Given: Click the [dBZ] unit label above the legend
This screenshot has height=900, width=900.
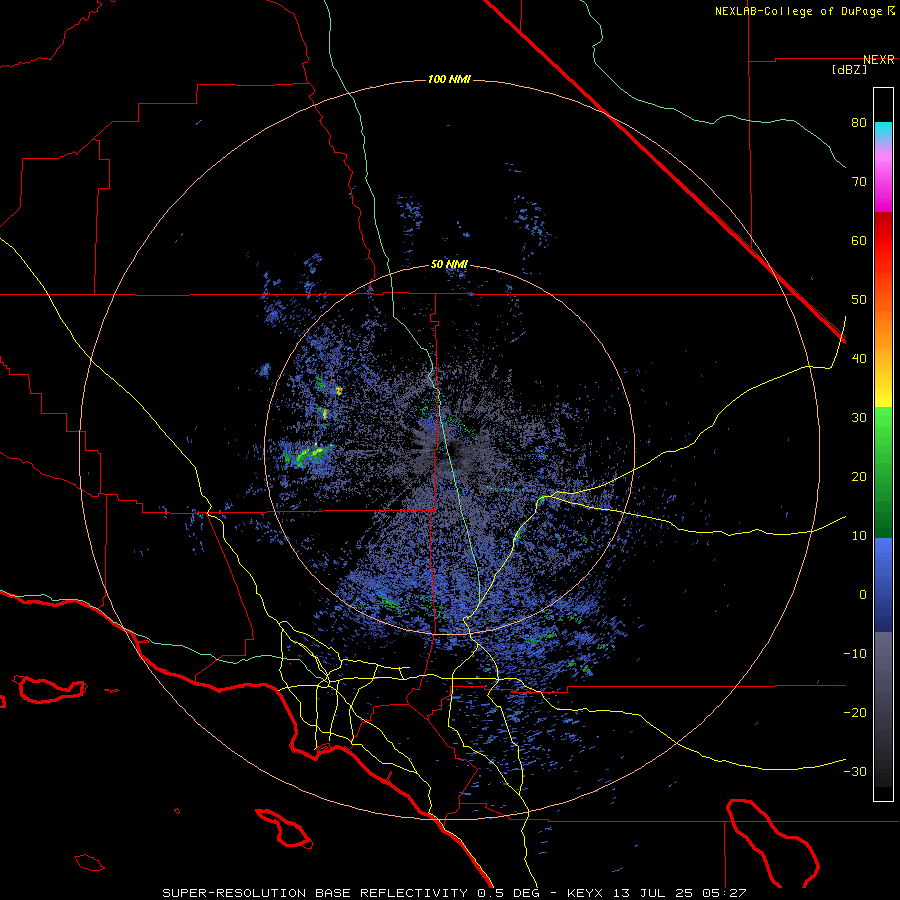Looking at the screenshot, I should click(x=849, y=70).
